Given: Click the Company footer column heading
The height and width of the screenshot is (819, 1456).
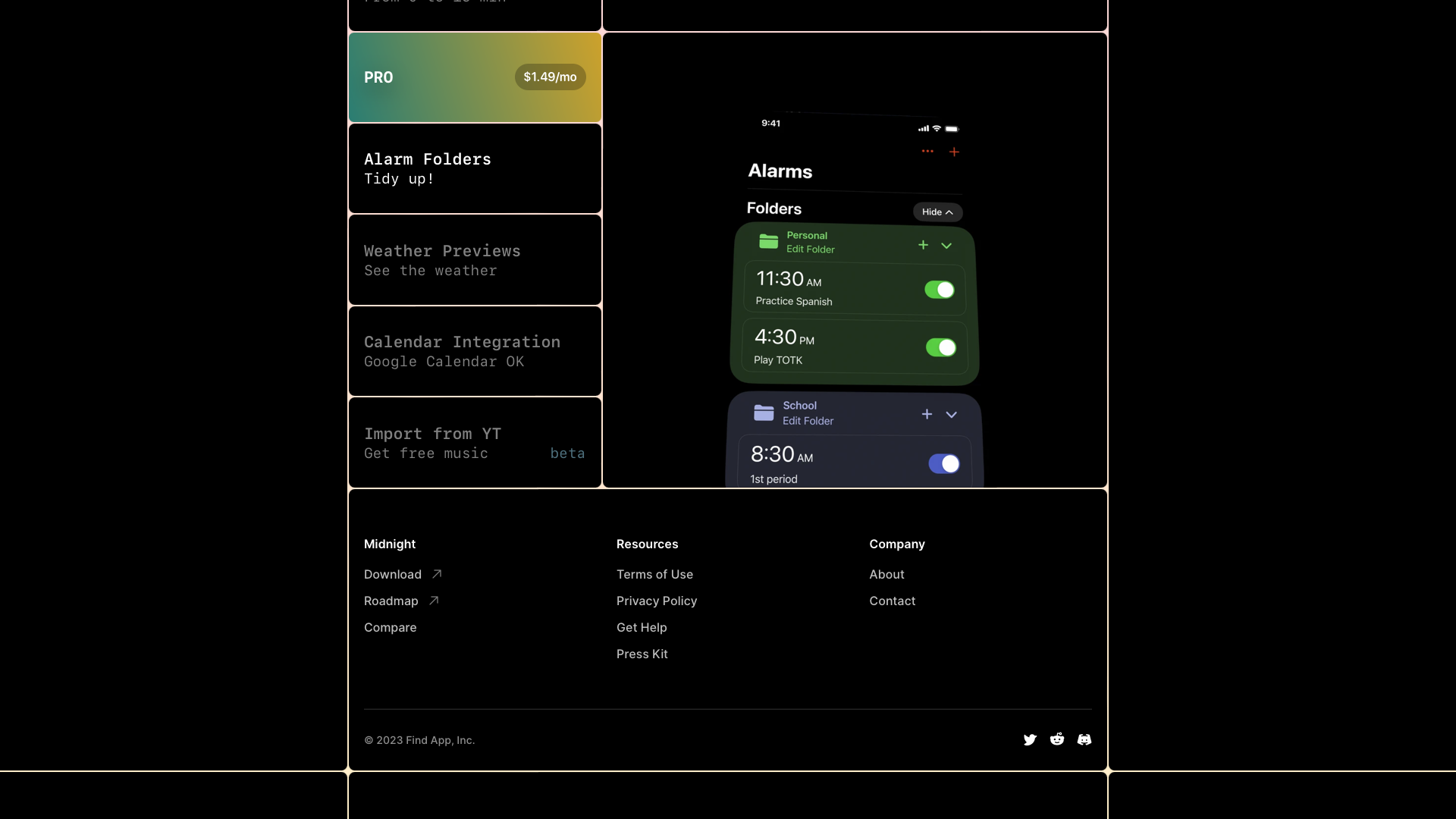Looking at the screenshot, I should [897, 544].
